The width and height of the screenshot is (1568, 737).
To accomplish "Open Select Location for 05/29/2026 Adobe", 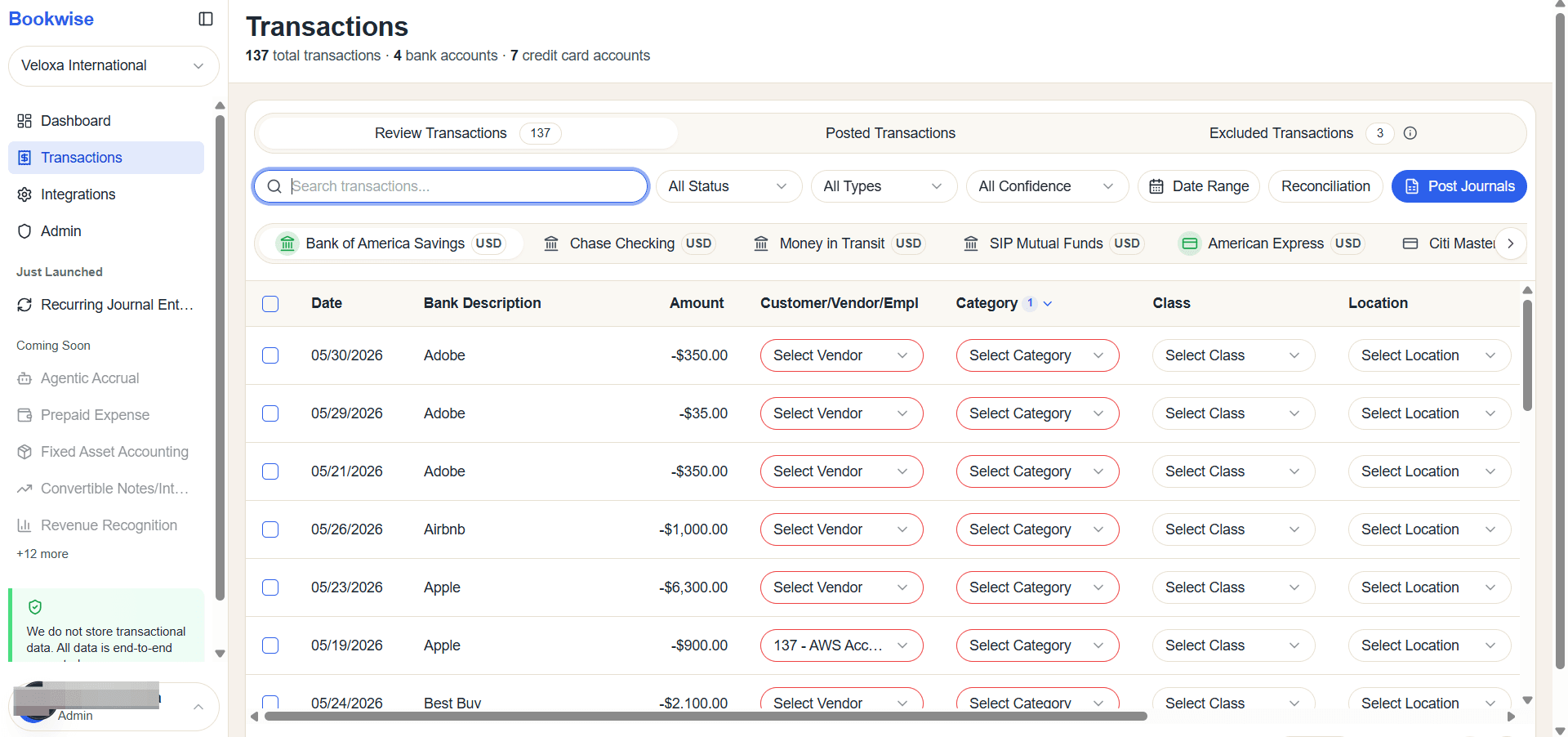I will (x=1429, y=413).
